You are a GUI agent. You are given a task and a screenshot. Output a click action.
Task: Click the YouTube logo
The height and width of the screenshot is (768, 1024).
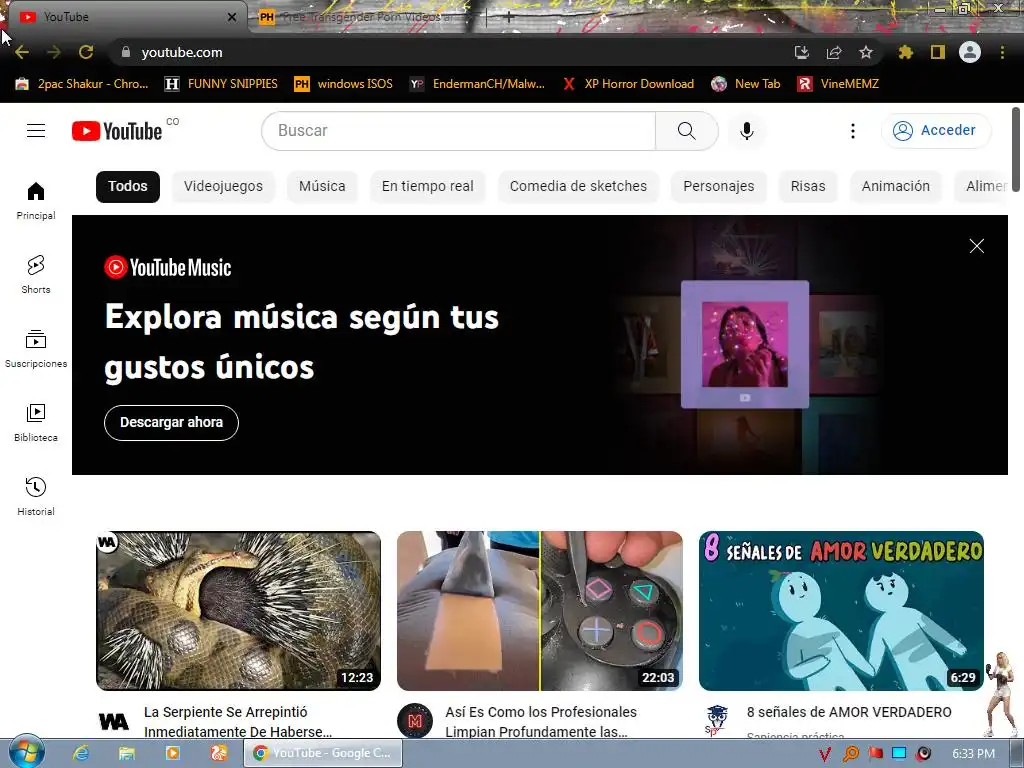[x=117, y=131]
